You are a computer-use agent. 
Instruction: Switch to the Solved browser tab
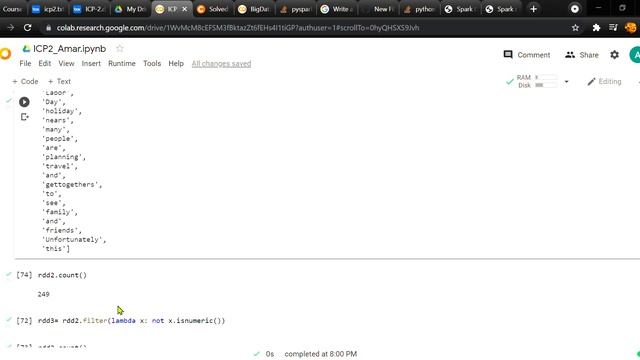click(x=212, y=9)
